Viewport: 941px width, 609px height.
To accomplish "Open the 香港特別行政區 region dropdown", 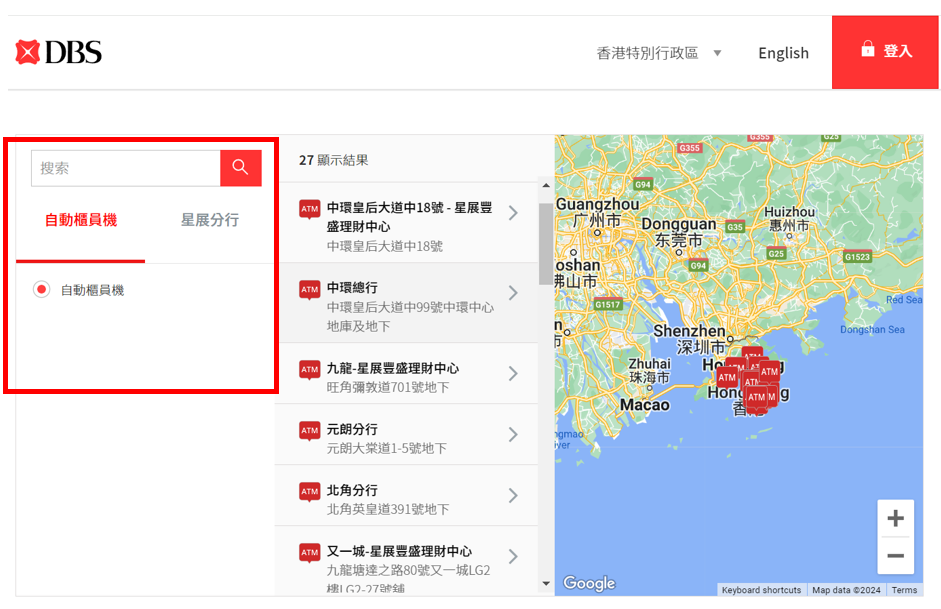I will 659,53.
